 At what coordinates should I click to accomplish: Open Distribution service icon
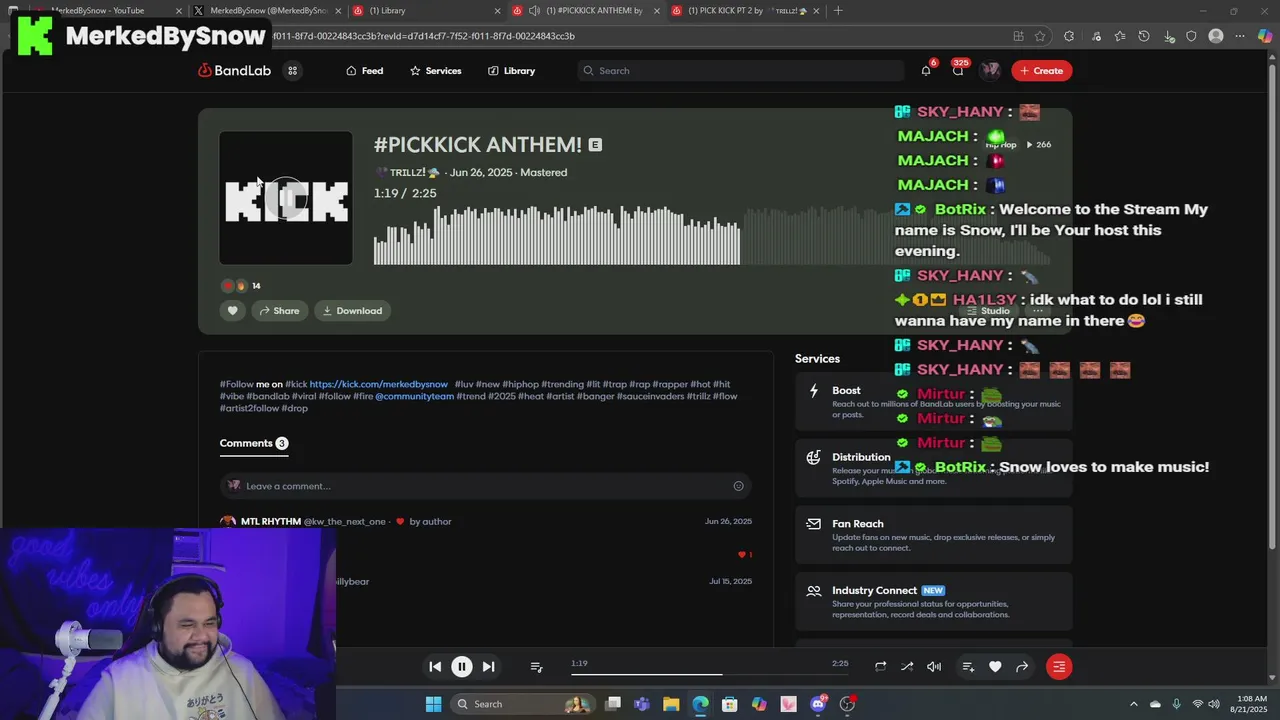pyautogui.click(x=813, y=458)
